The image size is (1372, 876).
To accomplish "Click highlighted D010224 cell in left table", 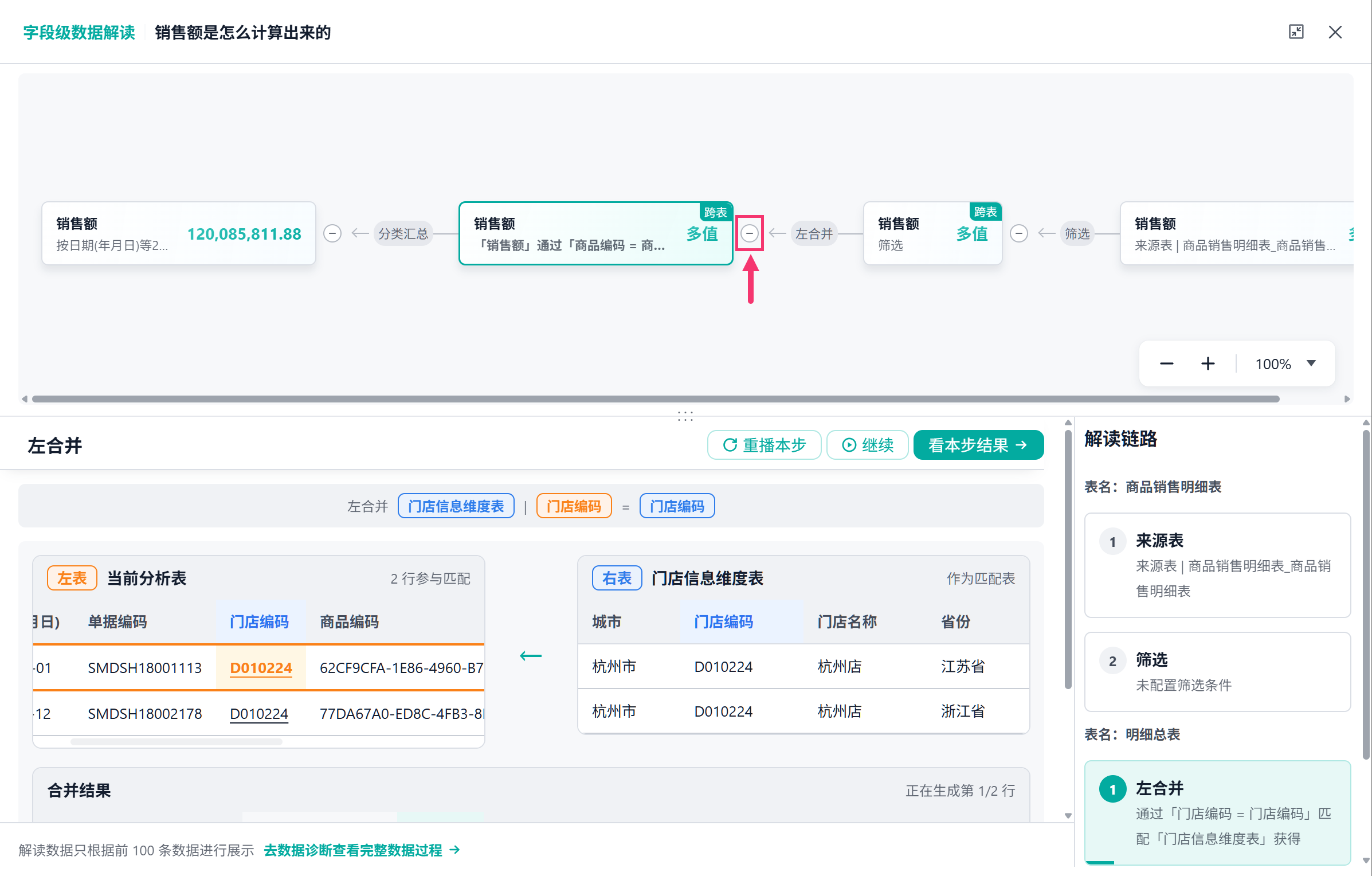I will [x=261, y=668].
